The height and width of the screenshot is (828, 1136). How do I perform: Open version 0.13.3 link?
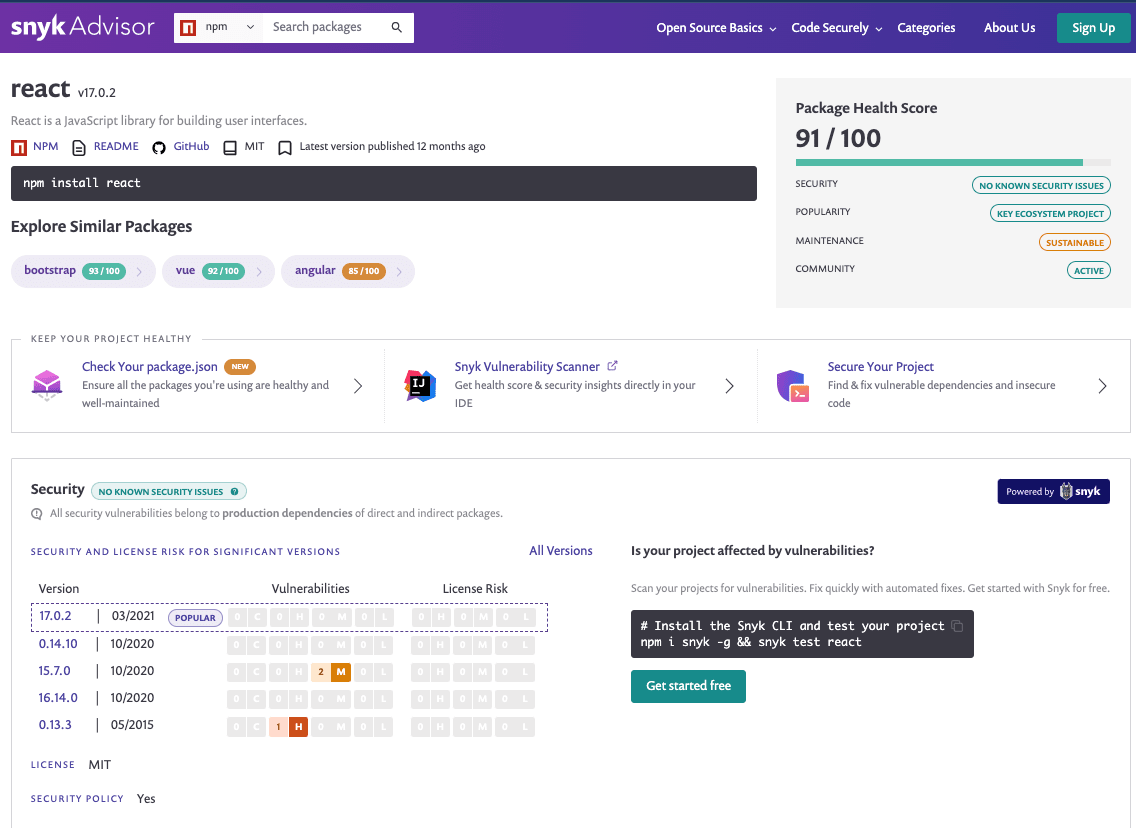(55, 724)
